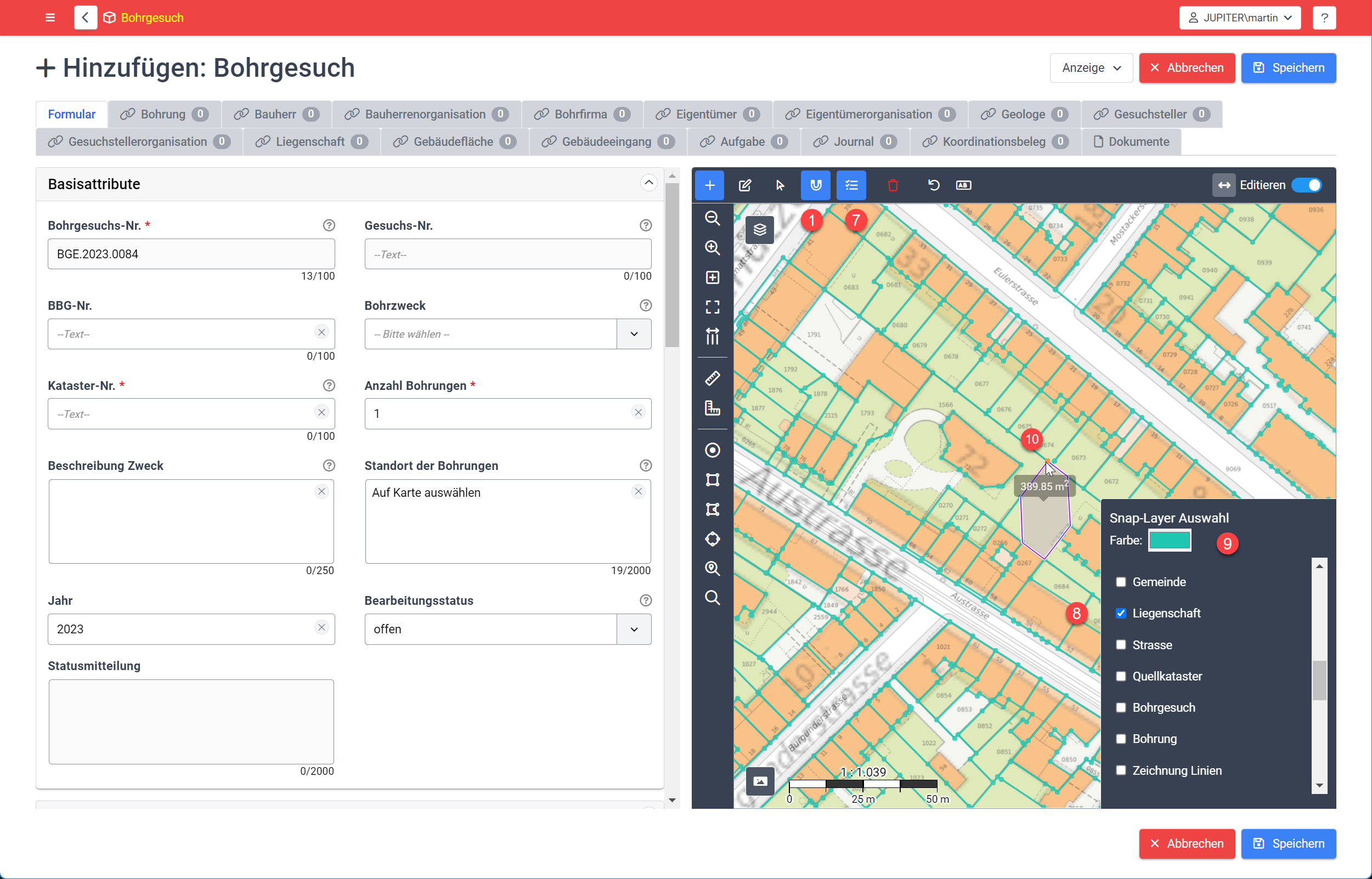
Task: Click the top Abbrechen button
Action: (x=1187, y=68)
